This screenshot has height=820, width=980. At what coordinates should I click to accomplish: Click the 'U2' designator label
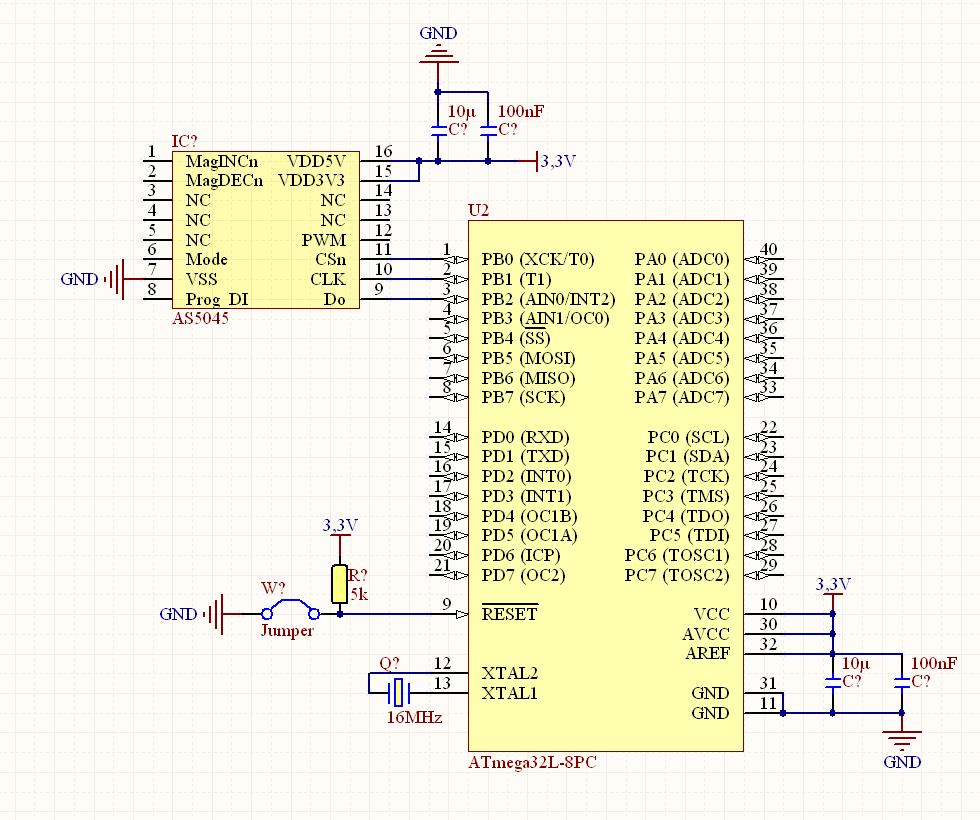478,211
